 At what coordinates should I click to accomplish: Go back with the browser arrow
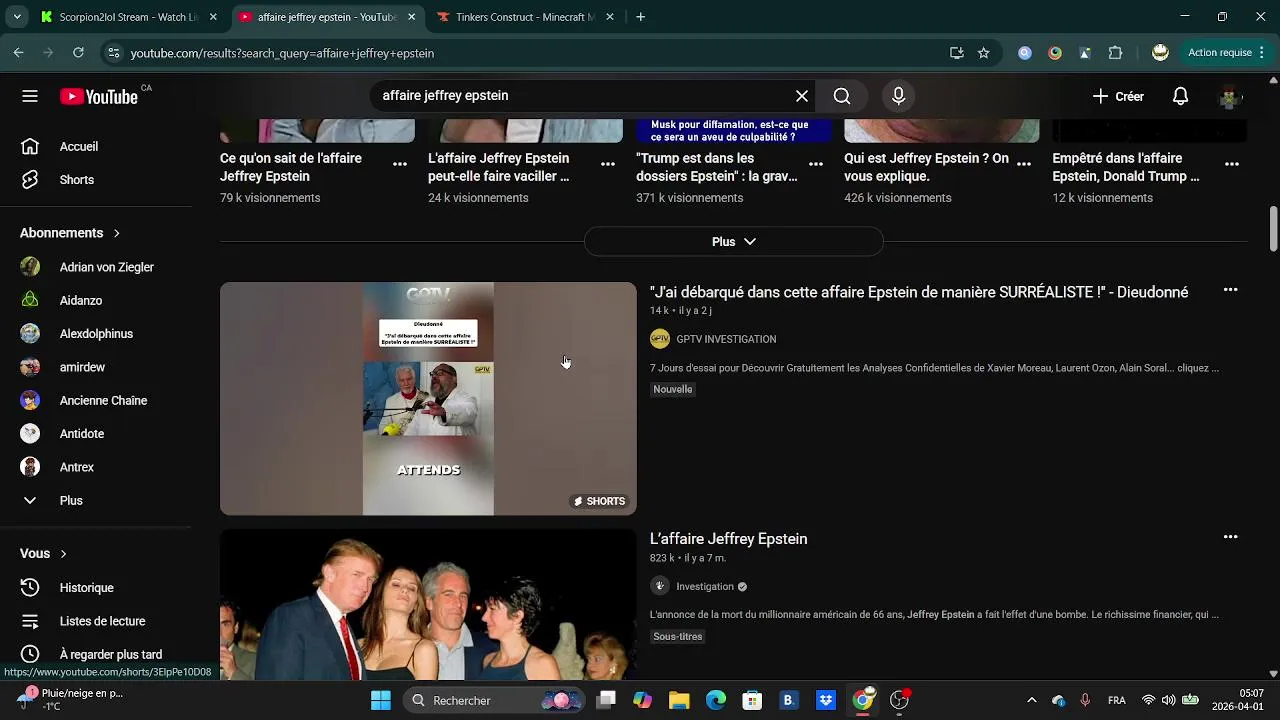[x=18, y=53]
